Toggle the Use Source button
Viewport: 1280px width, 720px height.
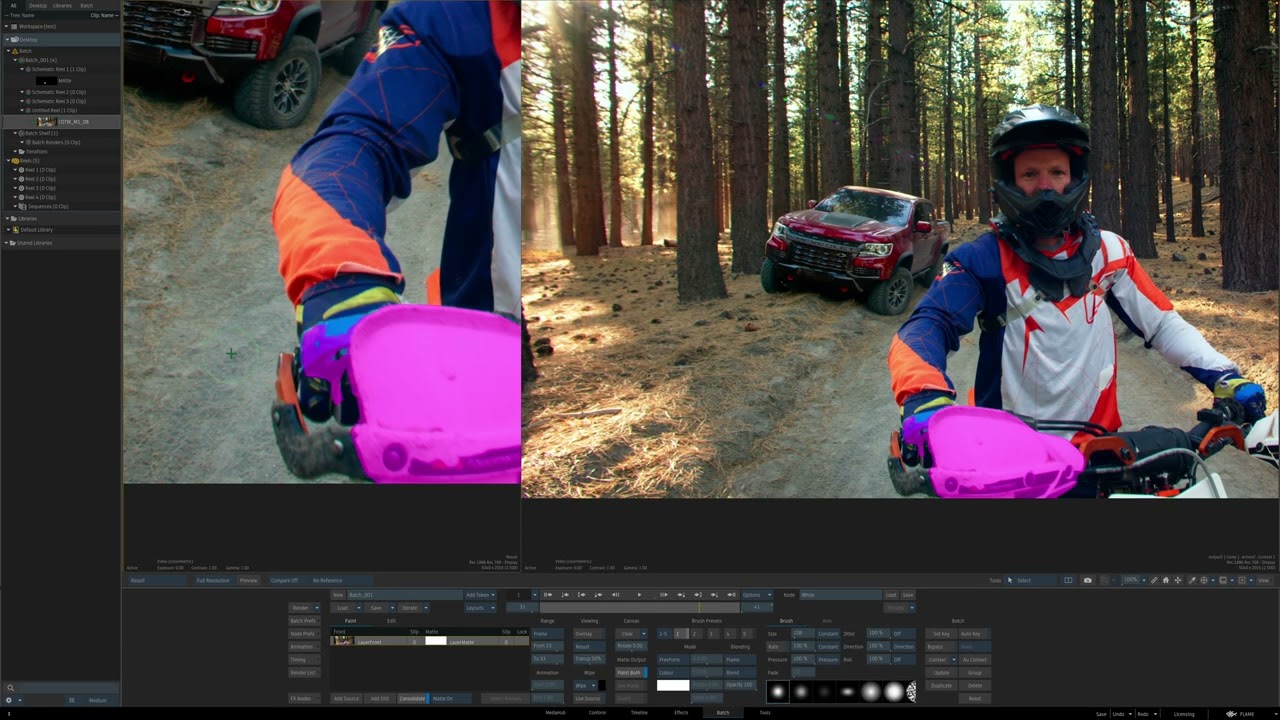point(589,698)
